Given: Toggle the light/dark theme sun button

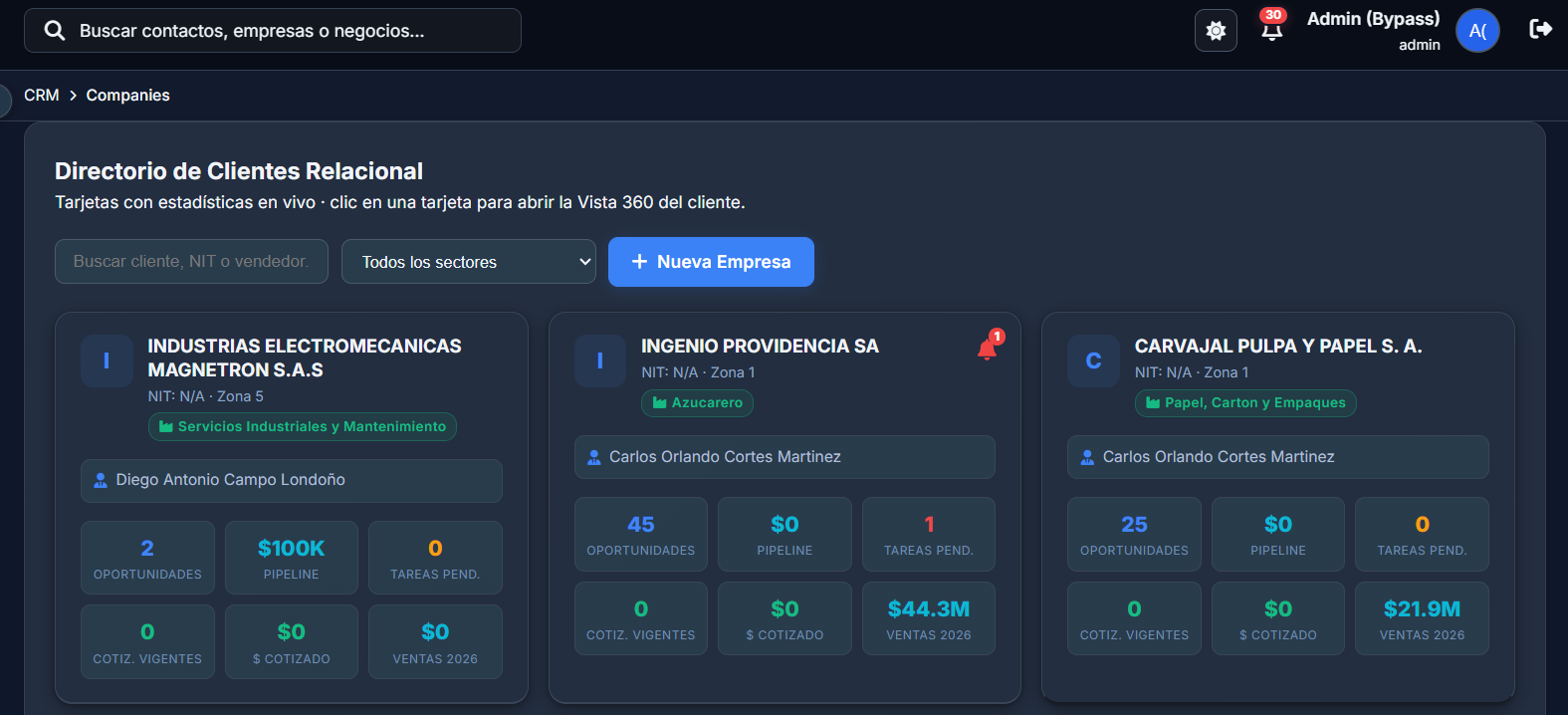Looking at the screenshot, I should tap(1216, 31).
